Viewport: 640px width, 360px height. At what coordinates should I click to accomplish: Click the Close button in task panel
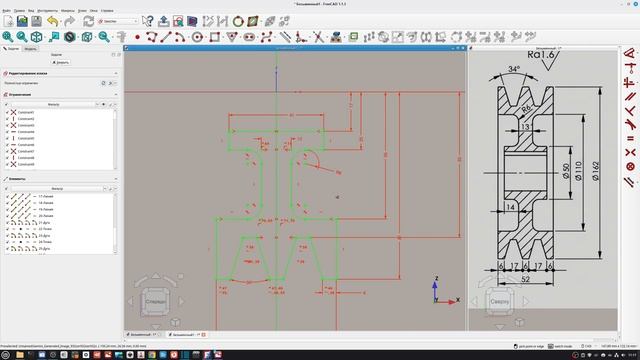[61, 62]
